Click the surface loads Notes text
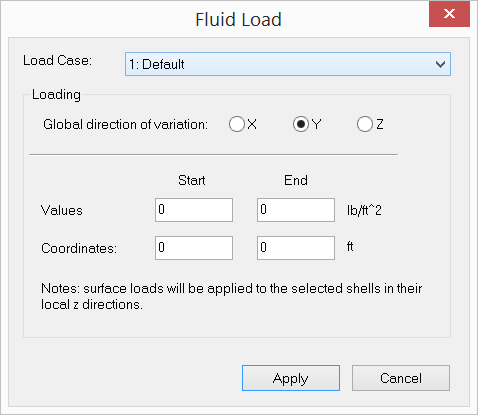Viewport: 478px width, 415px height. tap(232, 296)
